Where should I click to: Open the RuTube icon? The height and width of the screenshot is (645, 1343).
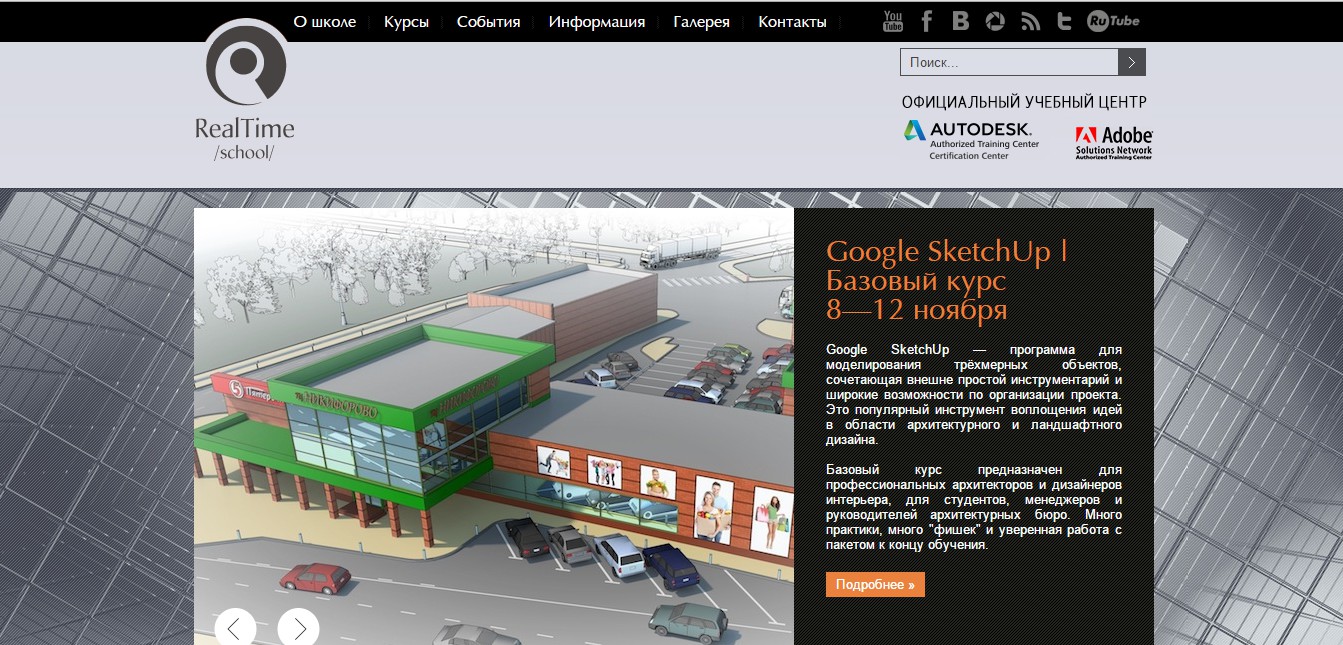pyautogui.click(x=1113, y=21)
